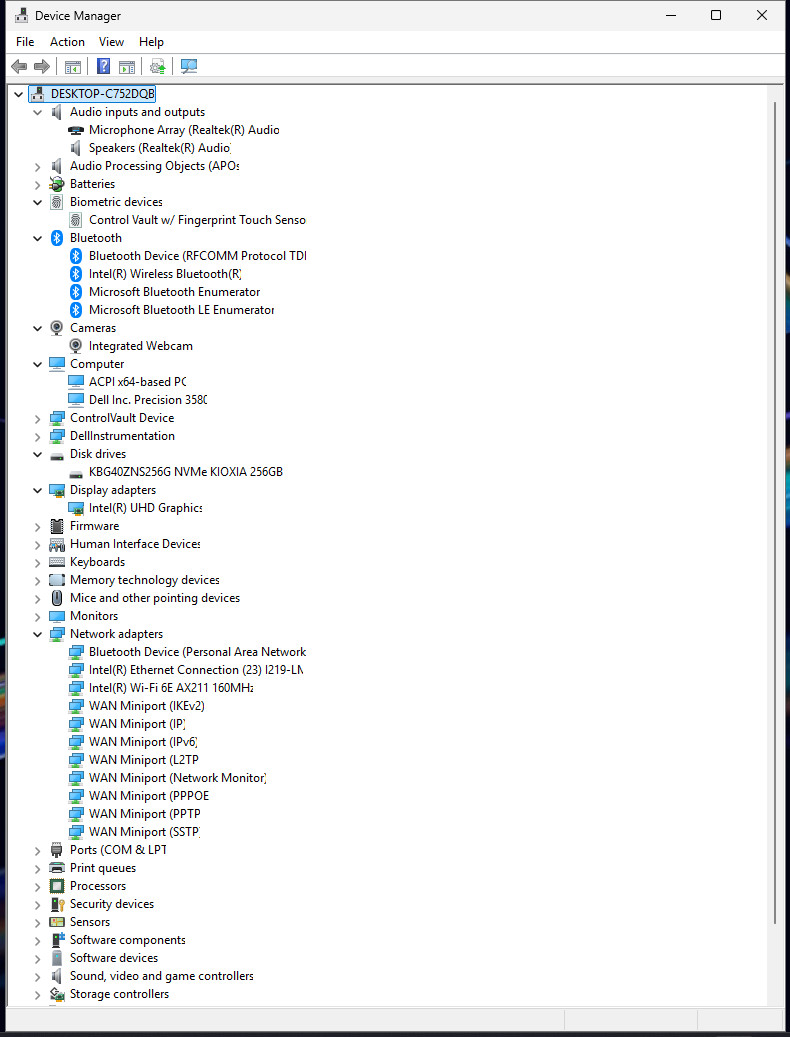
Task: Click the Security devices key icon
Action: [x=57, y=904]
